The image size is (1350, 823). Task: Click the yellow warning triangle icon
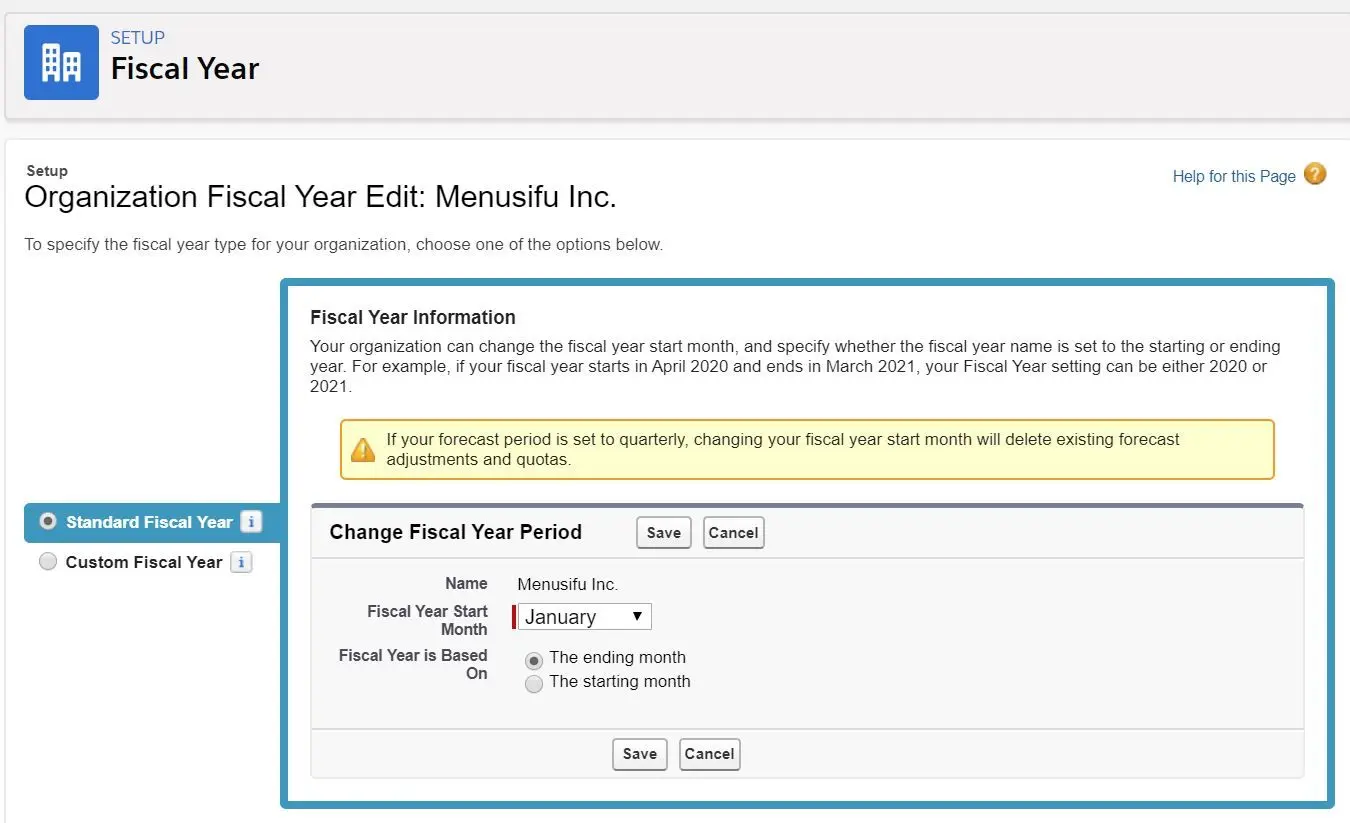tap(363, 449)
